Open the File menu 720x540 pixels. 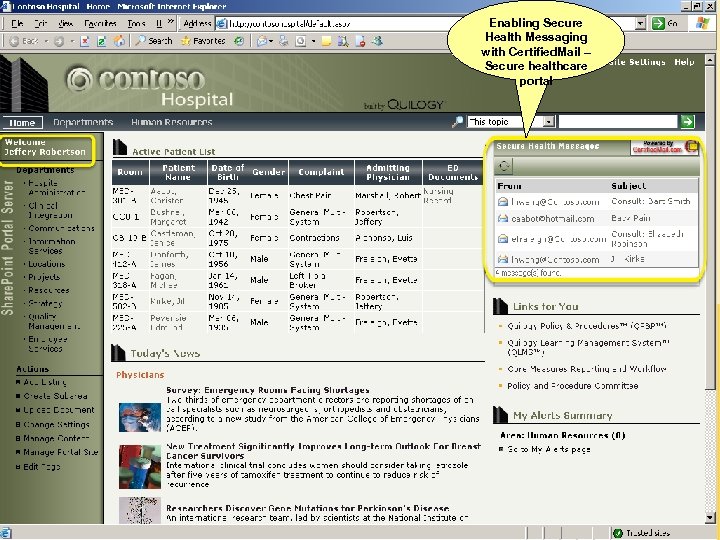(x=17, y=23)
